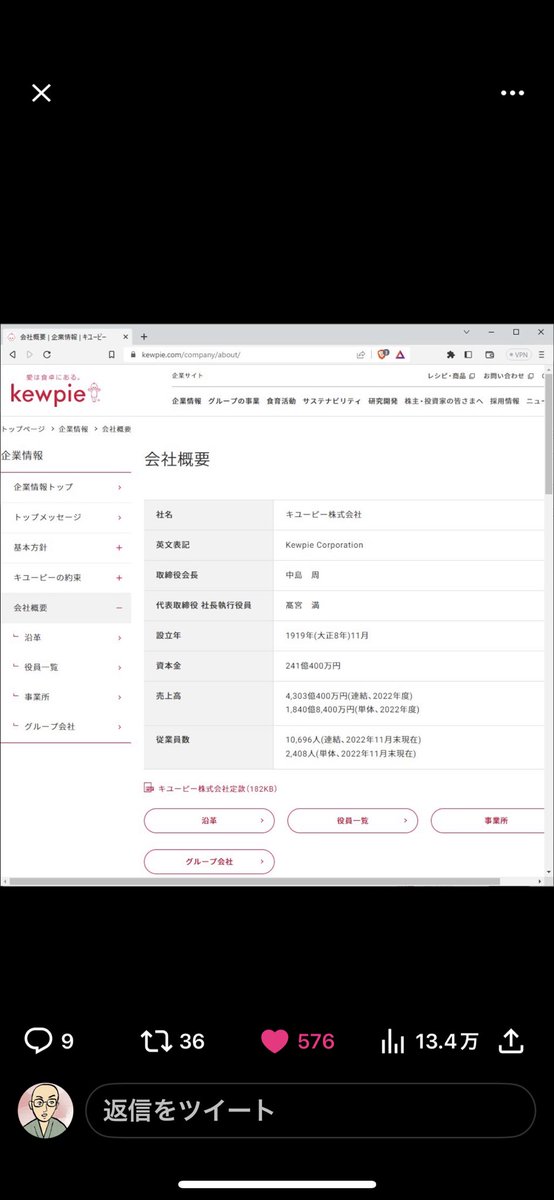Click the 10,696人 employee count
Screen dimensions: 554x1200
click(352, 739)
